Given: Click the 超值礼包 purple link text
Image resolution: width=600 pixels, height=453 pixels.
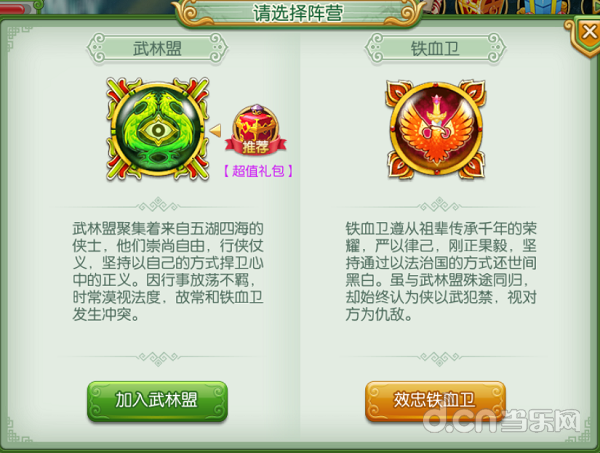Looking at the screenshot, I should tap(258, 171).
